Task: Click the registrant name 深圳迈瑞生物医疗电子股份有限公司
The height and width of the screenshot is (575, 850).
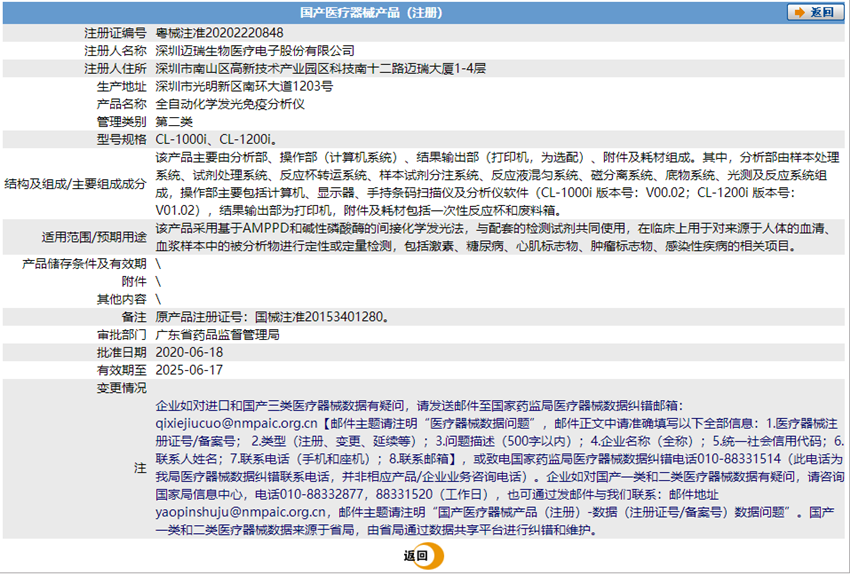Action: point(255,51)
